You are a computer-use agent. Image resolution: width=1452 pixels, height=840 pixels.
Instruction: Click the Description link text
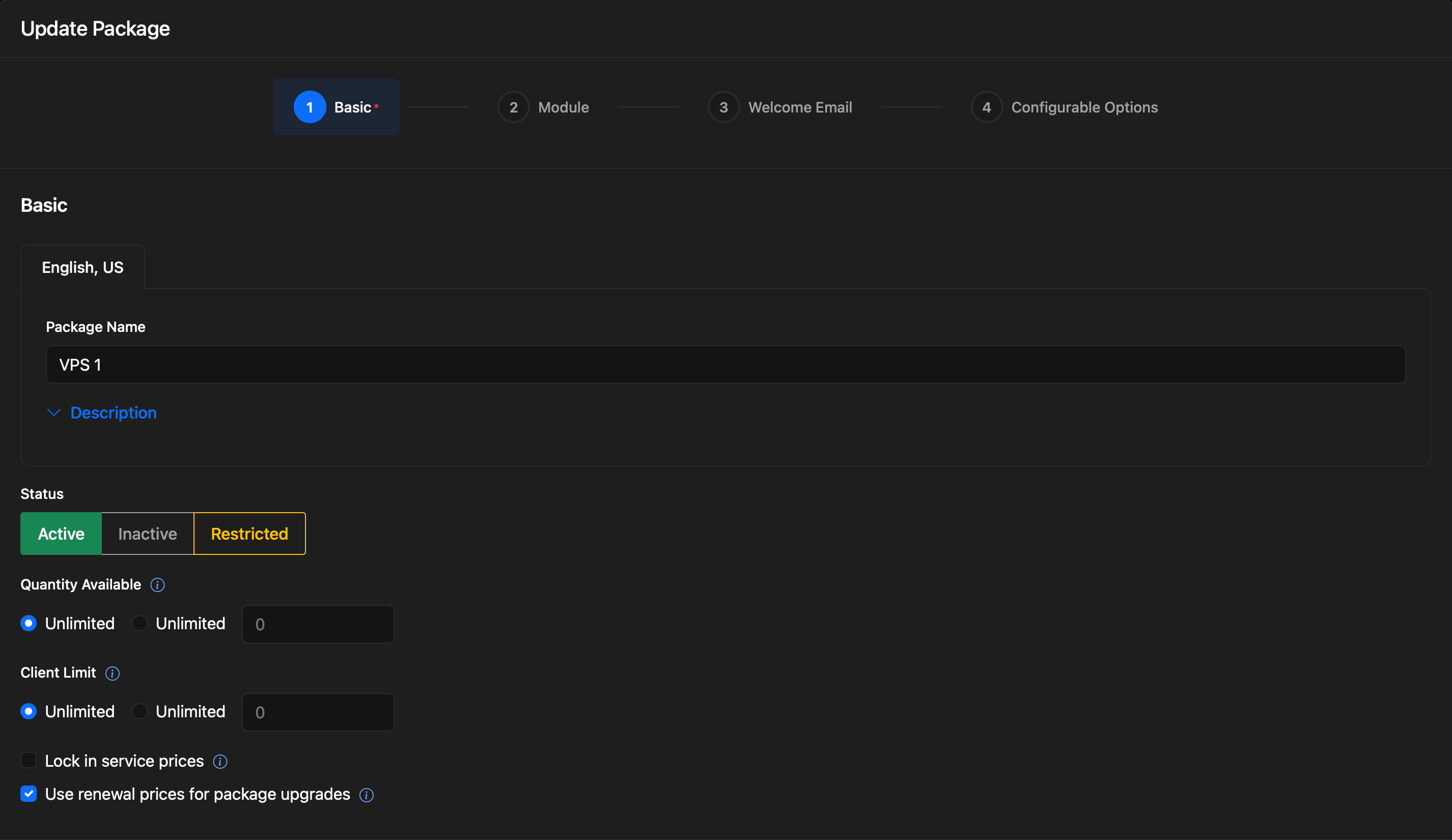point(114,412)
